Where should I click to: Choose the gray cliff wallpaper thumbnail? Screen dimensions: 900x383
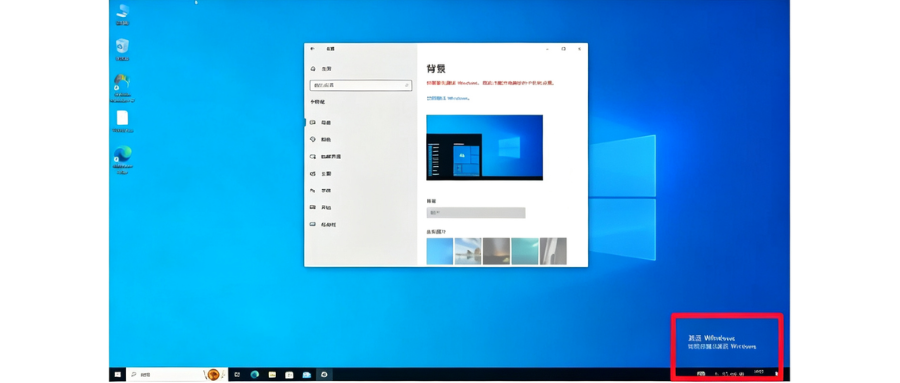click(x=553, y=251)
